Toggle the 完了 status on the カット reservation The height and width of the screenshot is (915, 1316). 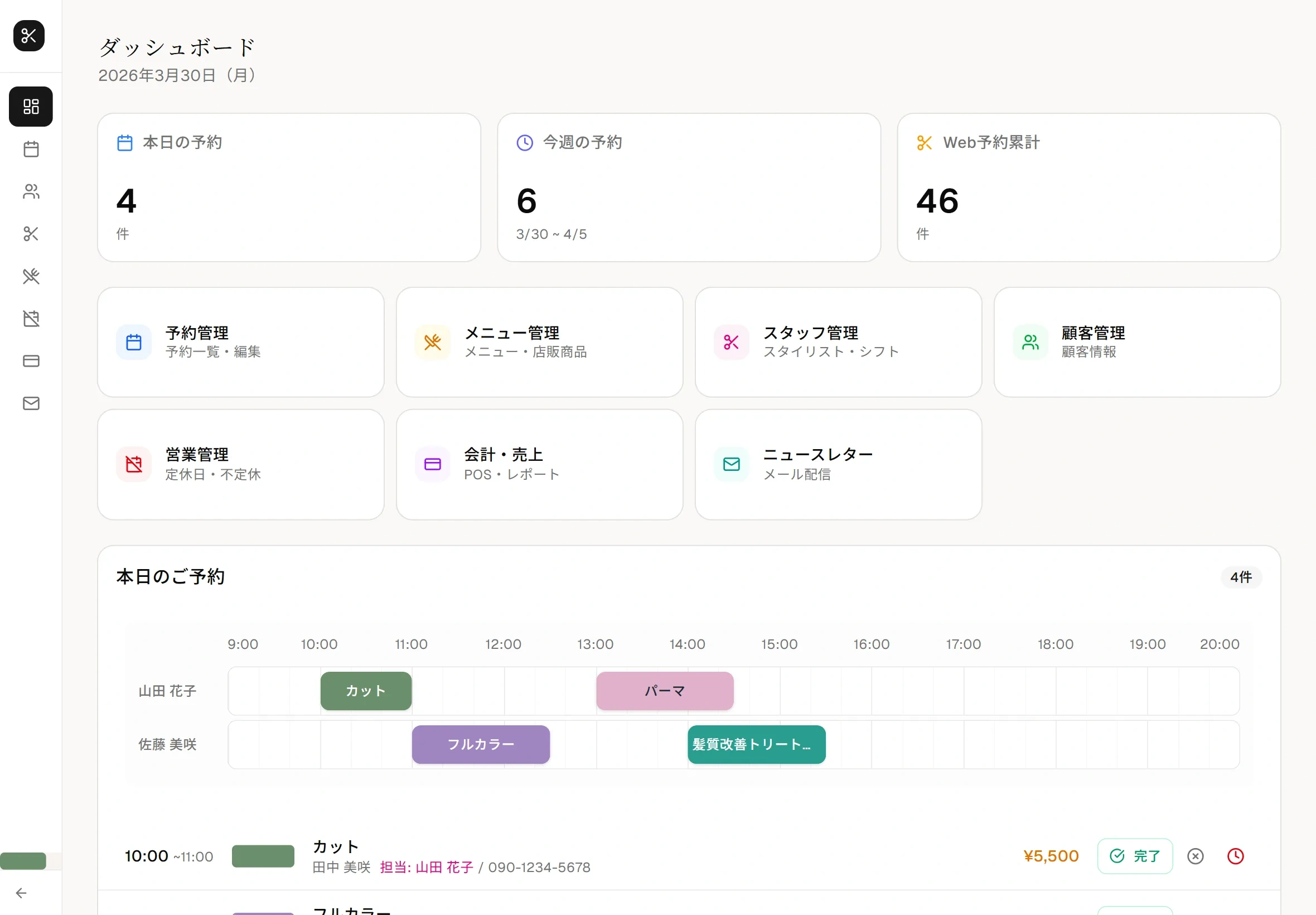[x=1134, y=855]
